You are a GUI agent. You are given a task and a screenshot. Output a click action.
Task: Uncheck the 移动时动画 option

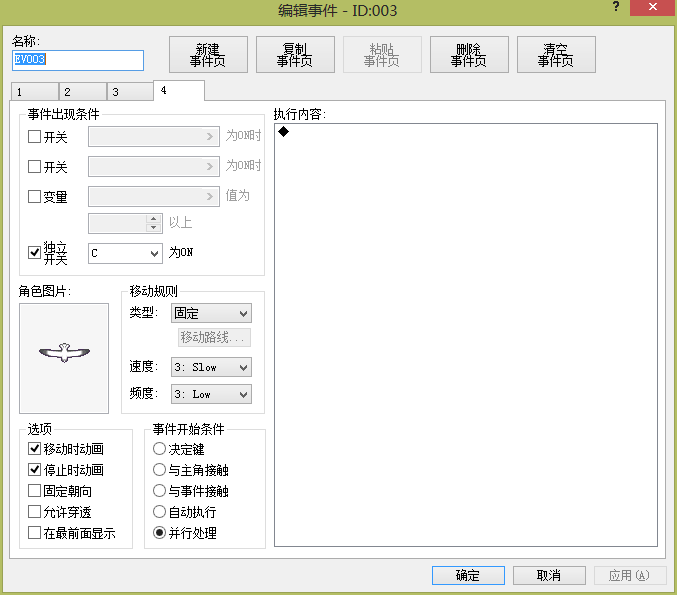pyautogui.click(x=34, y=449)
